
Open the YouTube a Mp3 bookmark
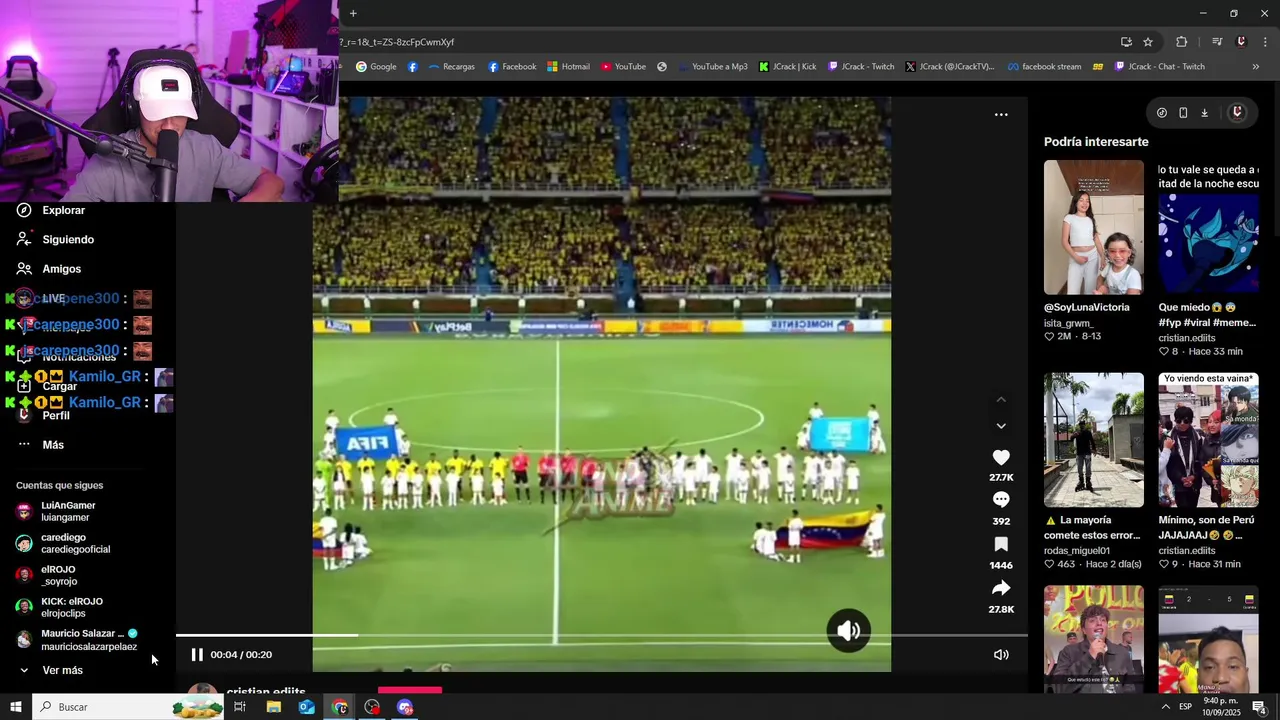(712, 67)
